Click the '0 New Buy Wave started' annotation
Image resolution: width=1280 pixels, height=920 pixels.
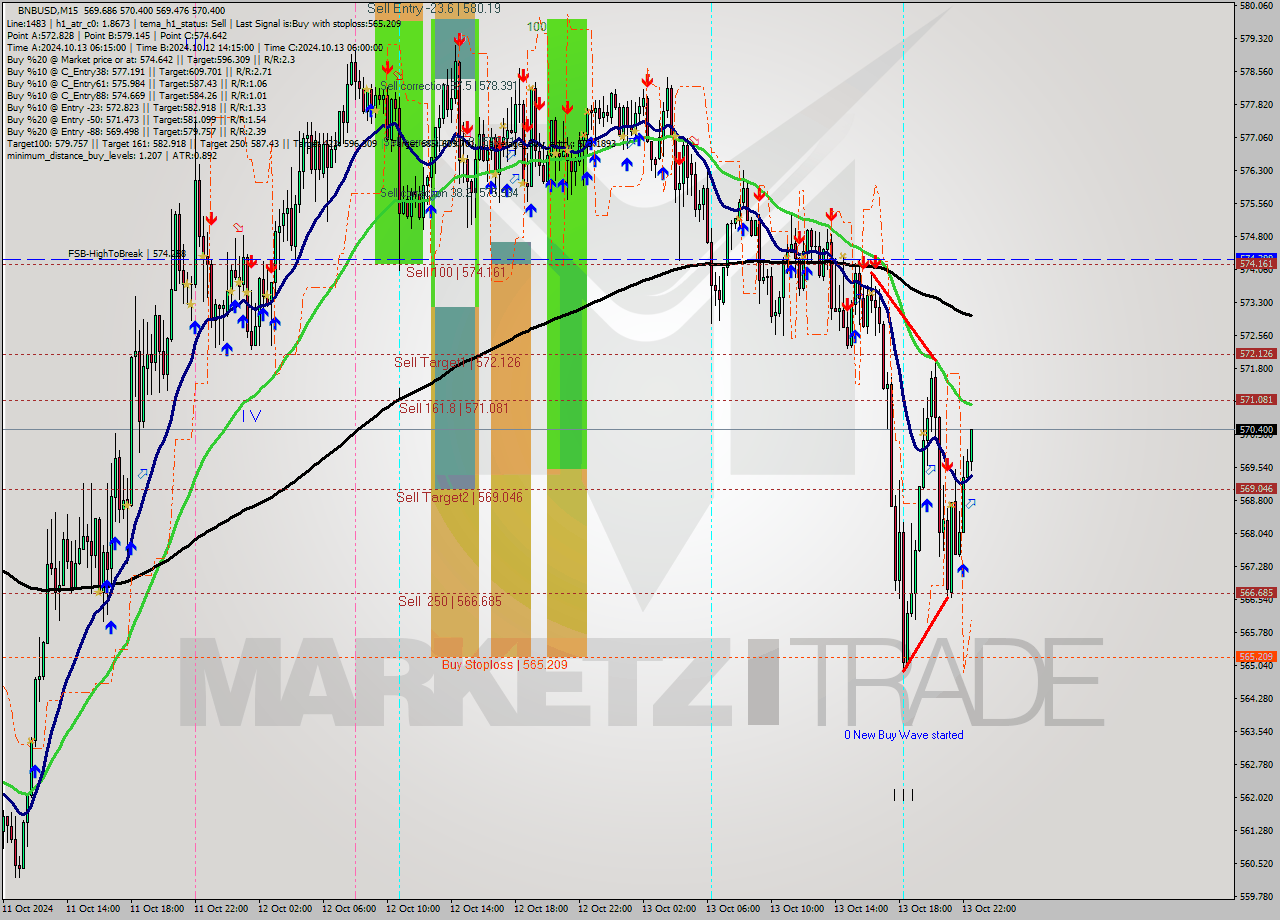click(904, 735)
